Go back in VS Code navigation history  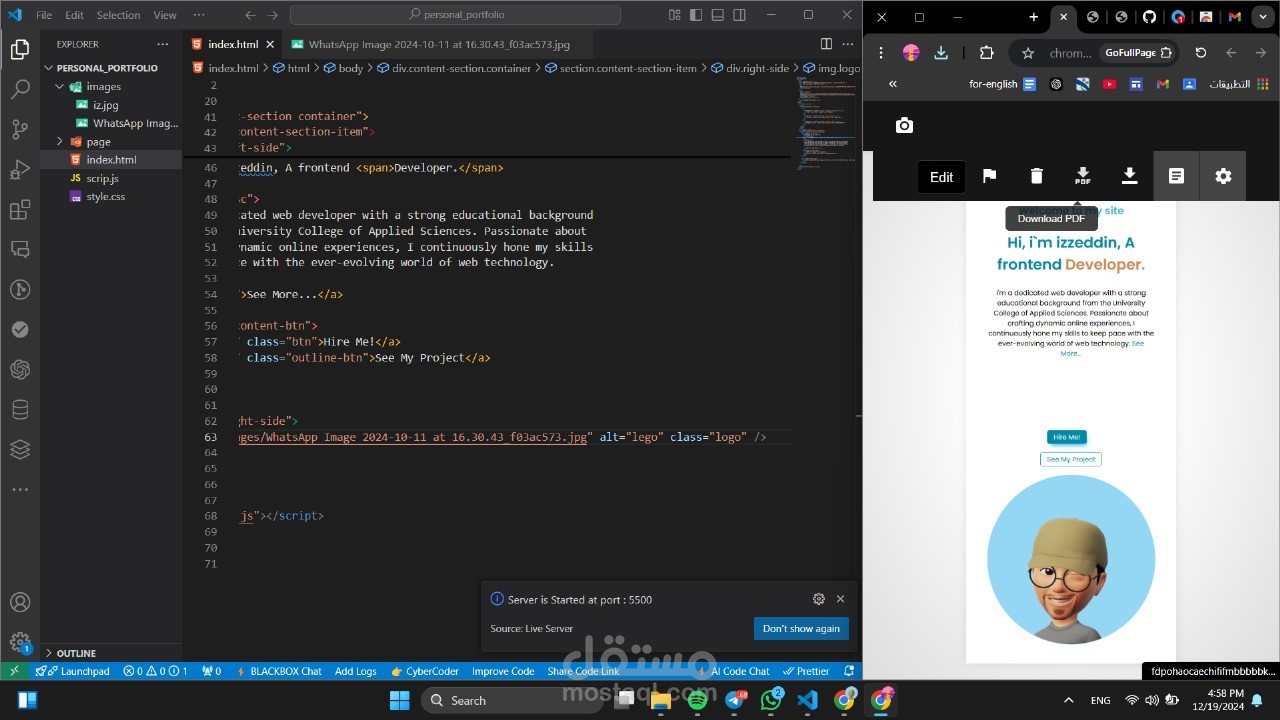250,15
